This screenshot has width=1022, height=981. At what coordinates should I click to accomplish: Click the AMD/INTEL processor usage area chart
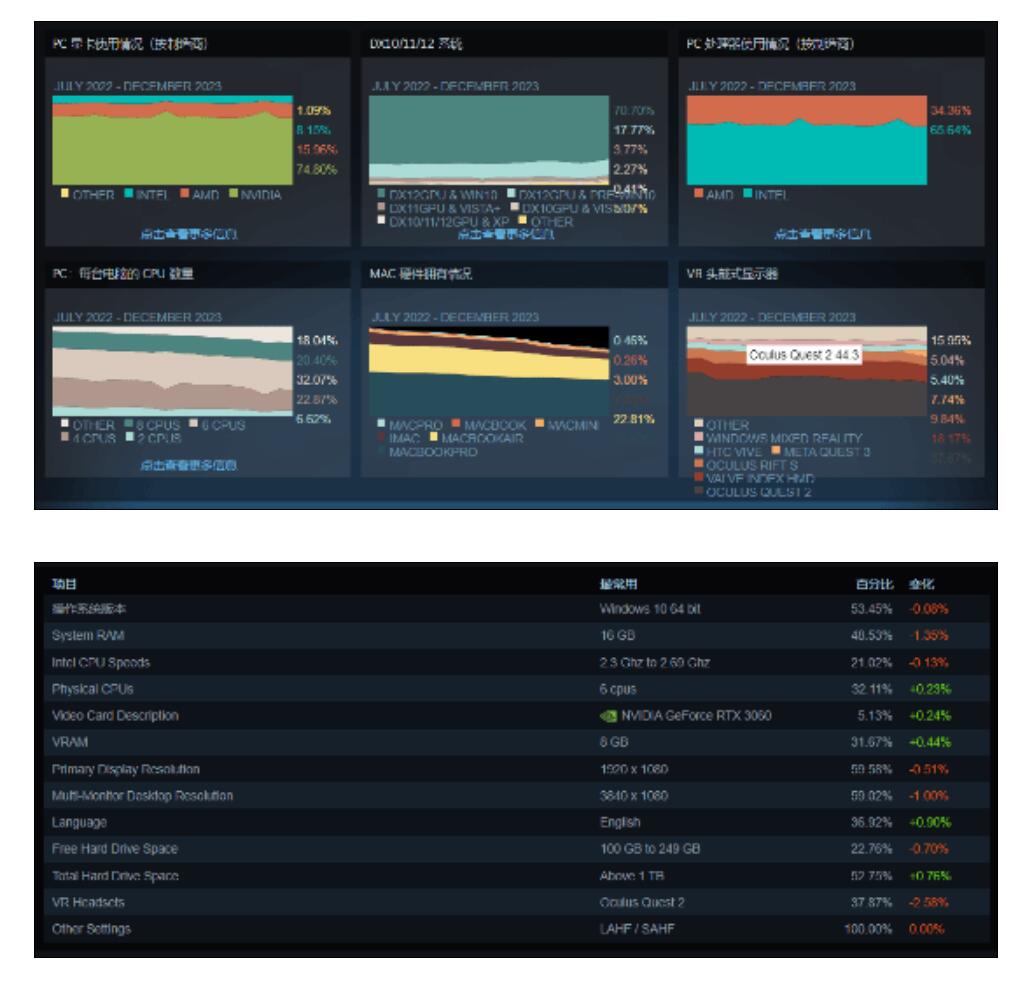(807, 140)
